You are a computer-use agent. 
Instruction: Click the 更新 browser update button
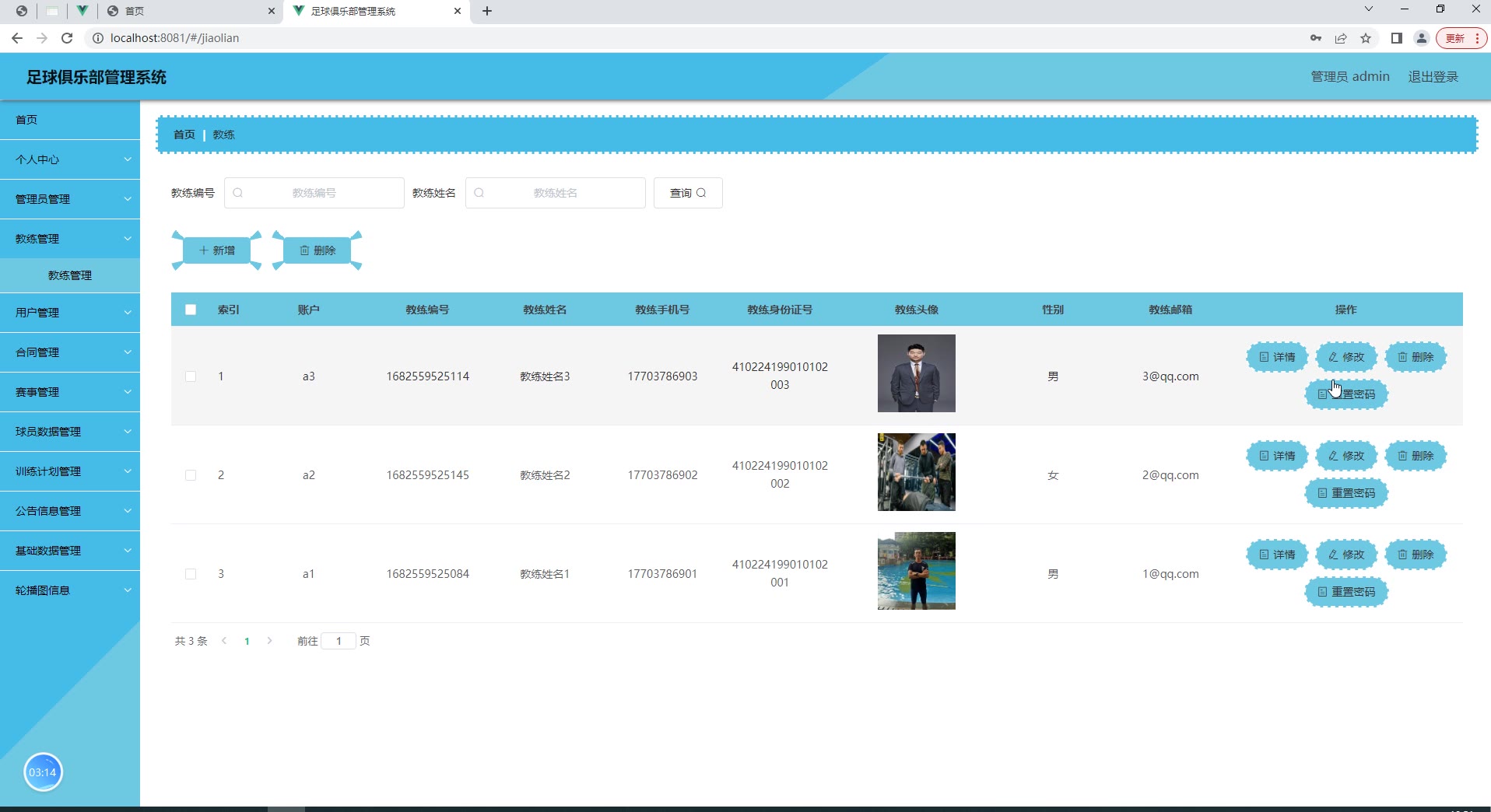1461,38
